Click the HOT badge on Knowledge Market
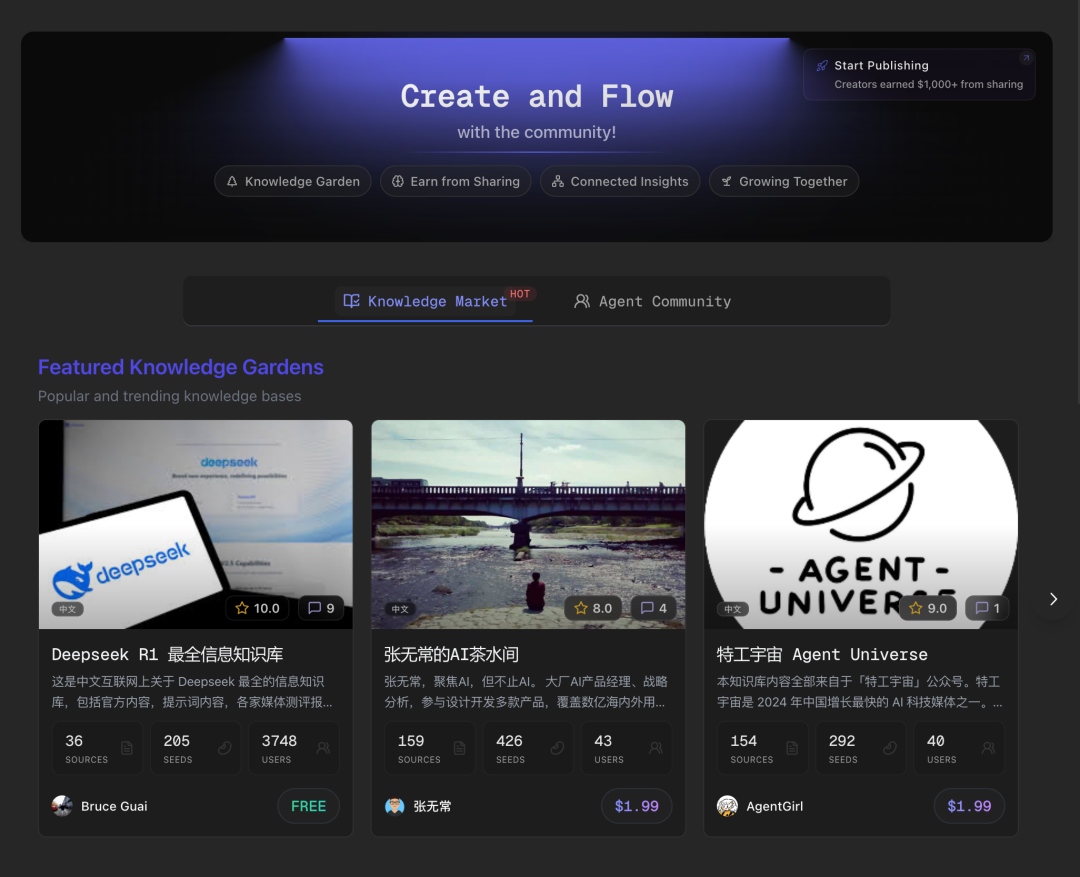The image size is (1080, 877). coord(520,294)
